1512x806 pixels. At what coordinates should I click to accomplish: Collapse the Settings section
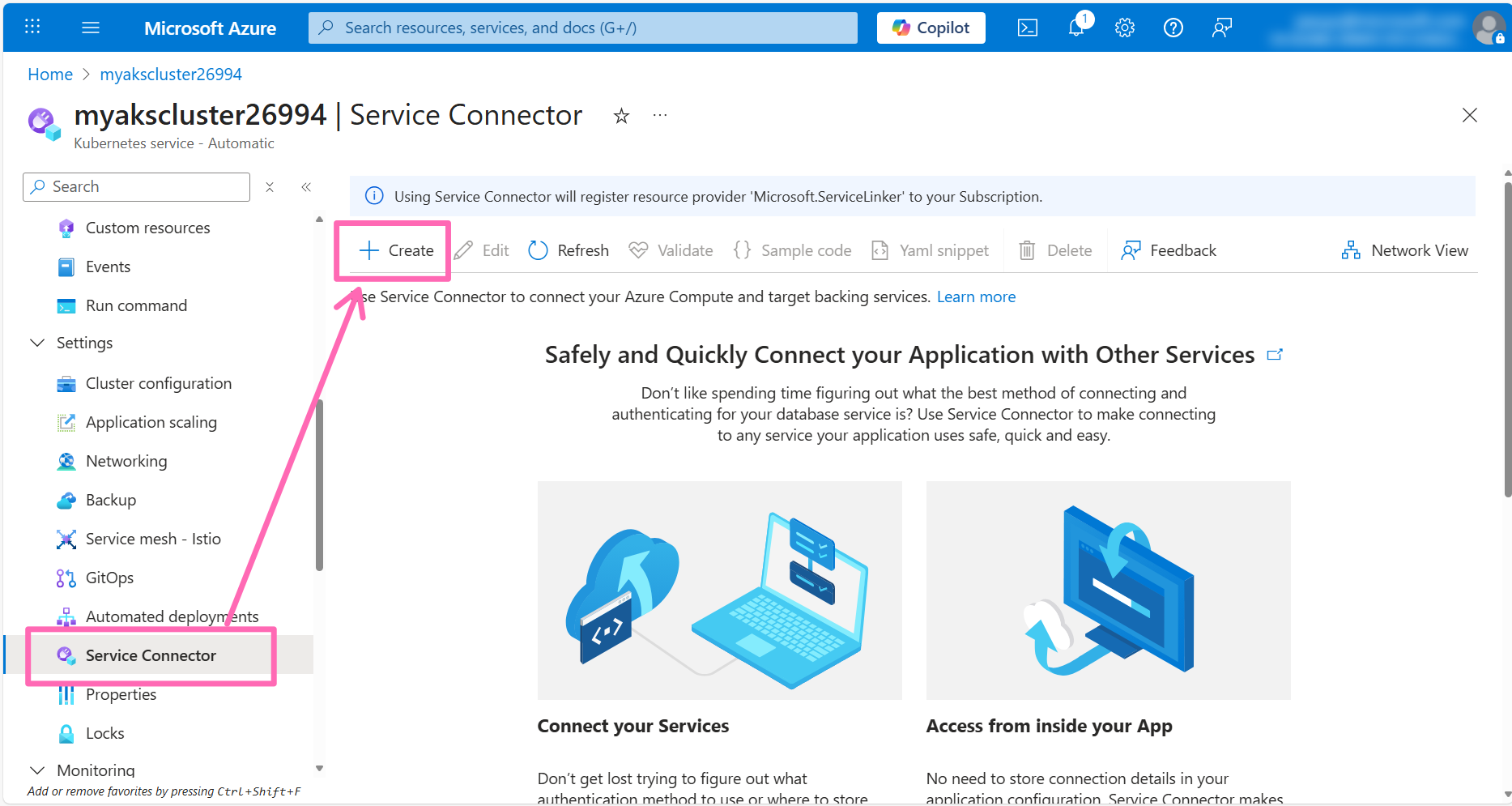point(37,343)
